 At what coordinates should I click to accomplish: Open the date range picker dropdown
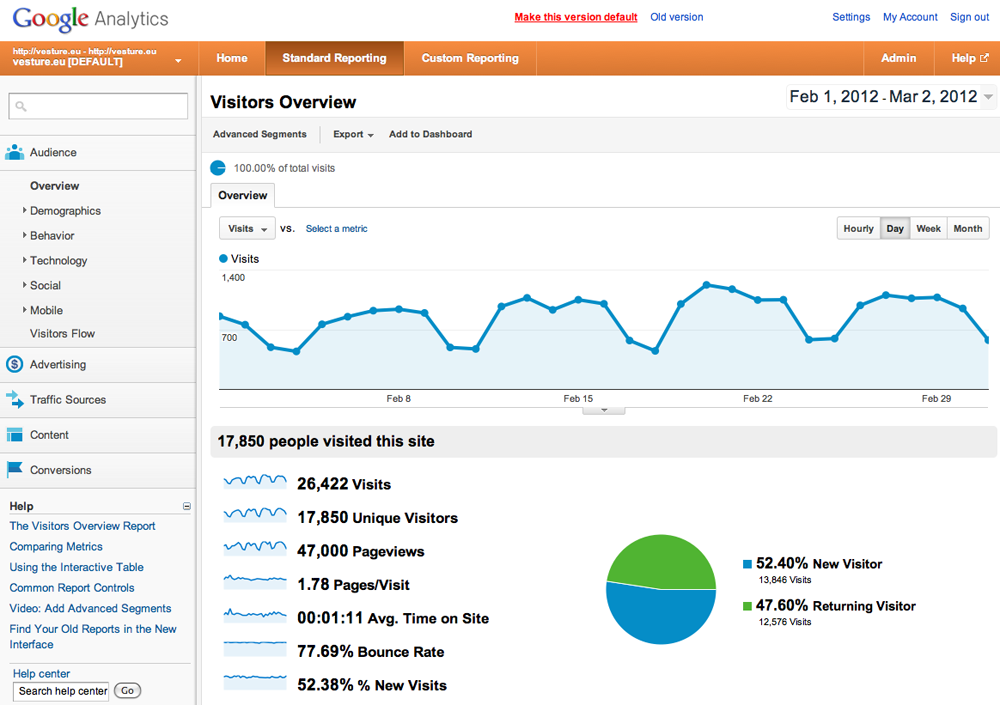click(989, 97)
